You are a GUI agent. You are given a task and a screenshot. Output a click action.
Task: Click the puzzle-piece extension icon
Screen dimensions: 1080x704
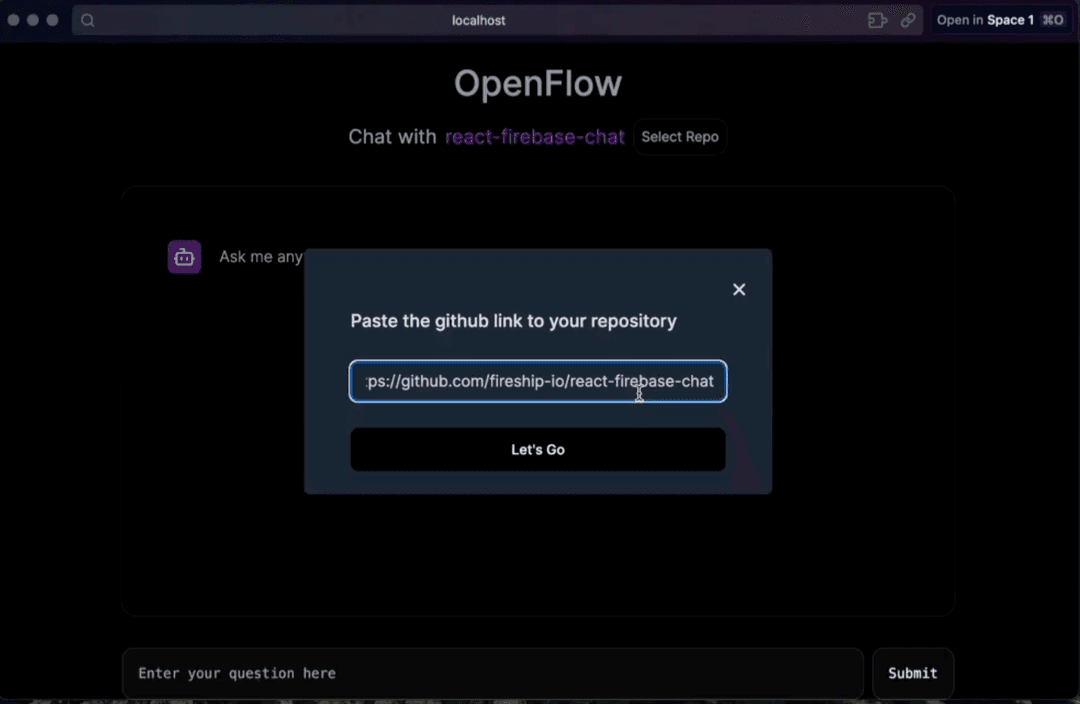[877, 20]
